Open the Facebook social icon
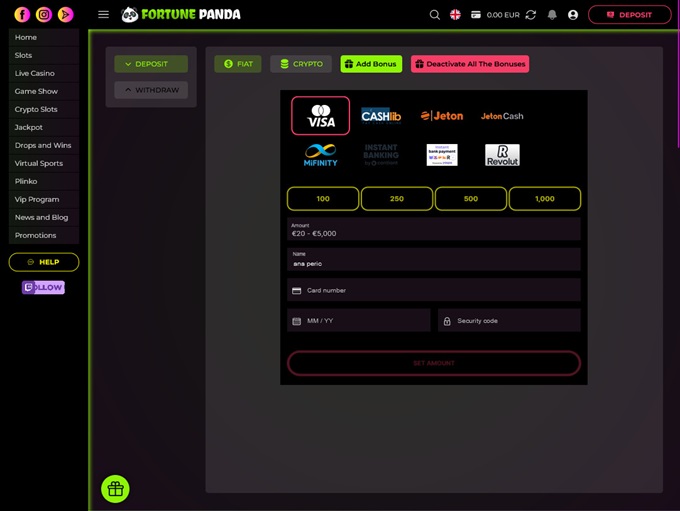Viewport: 680px width, 511px height. coord(22,15)
